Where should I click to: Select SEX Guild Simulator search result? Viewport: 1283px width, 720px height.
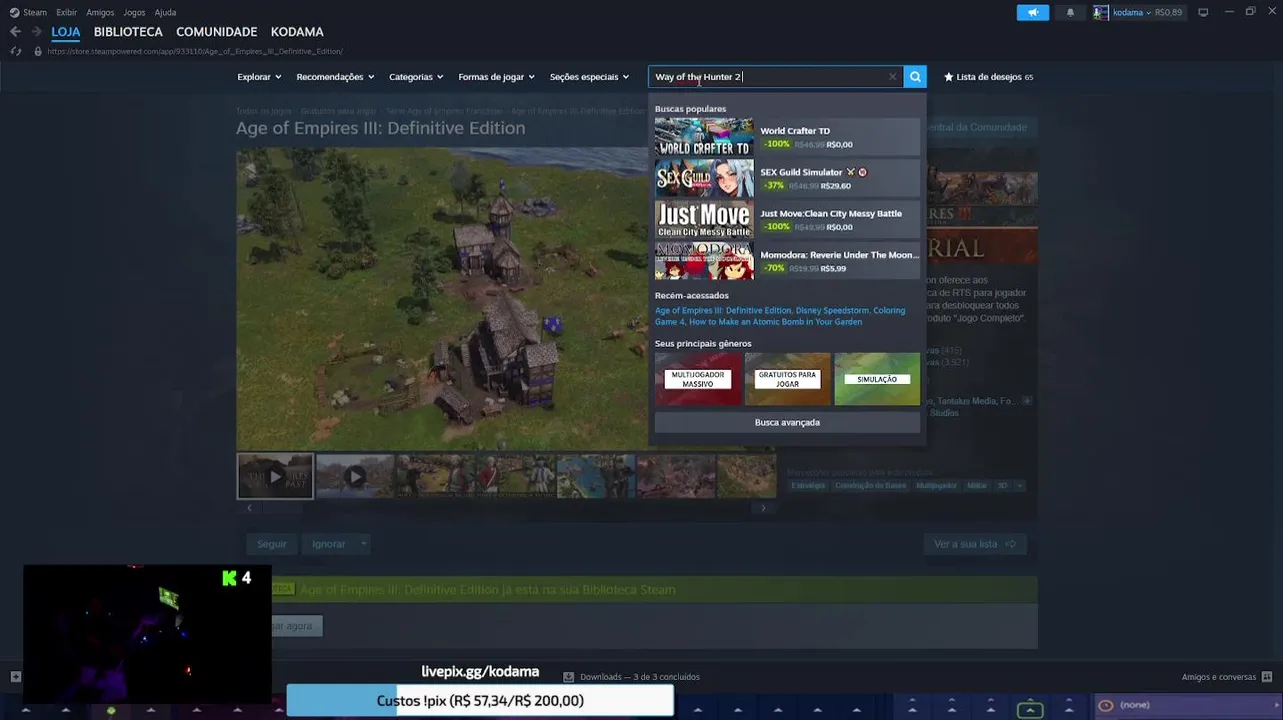[787, 178]
